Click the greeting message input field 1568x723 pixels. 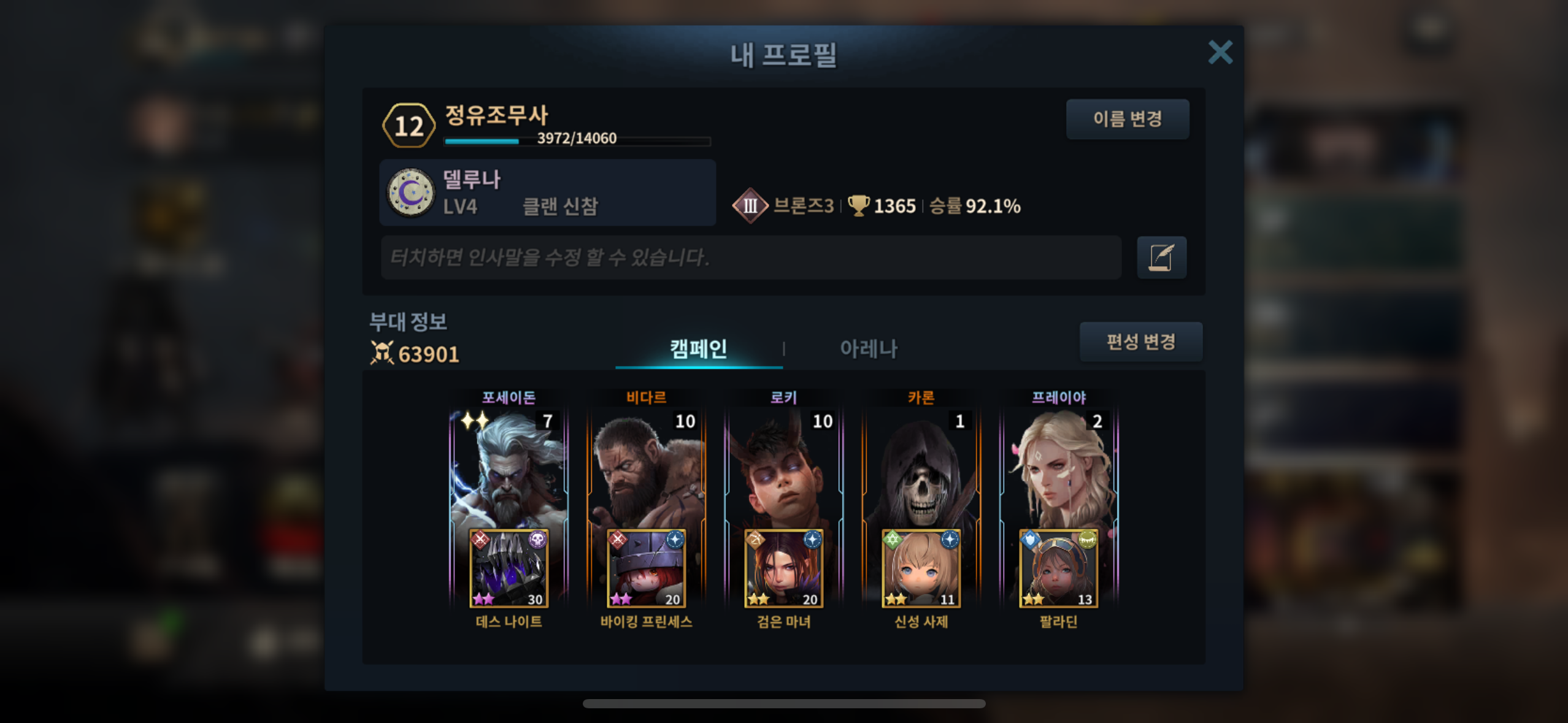point(751,258)
